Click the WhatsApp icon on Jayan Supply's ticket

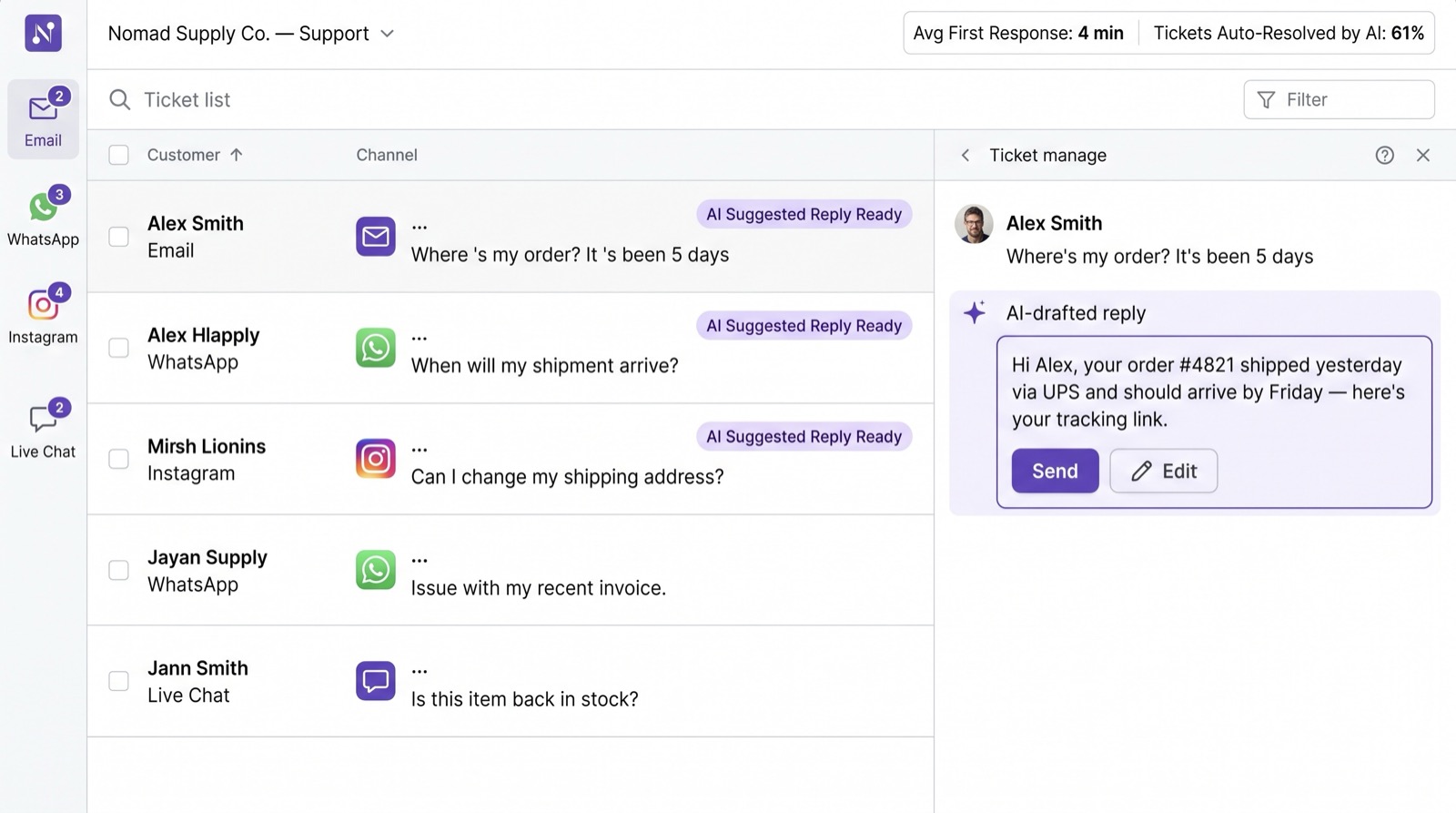(x=376, y=570)
